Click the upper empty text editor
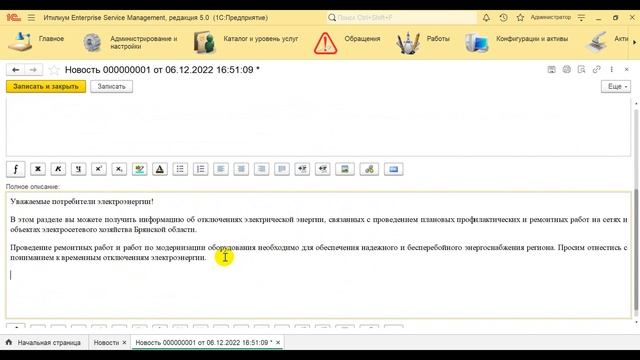The image size is (640, 360). [x=318, y=127]
